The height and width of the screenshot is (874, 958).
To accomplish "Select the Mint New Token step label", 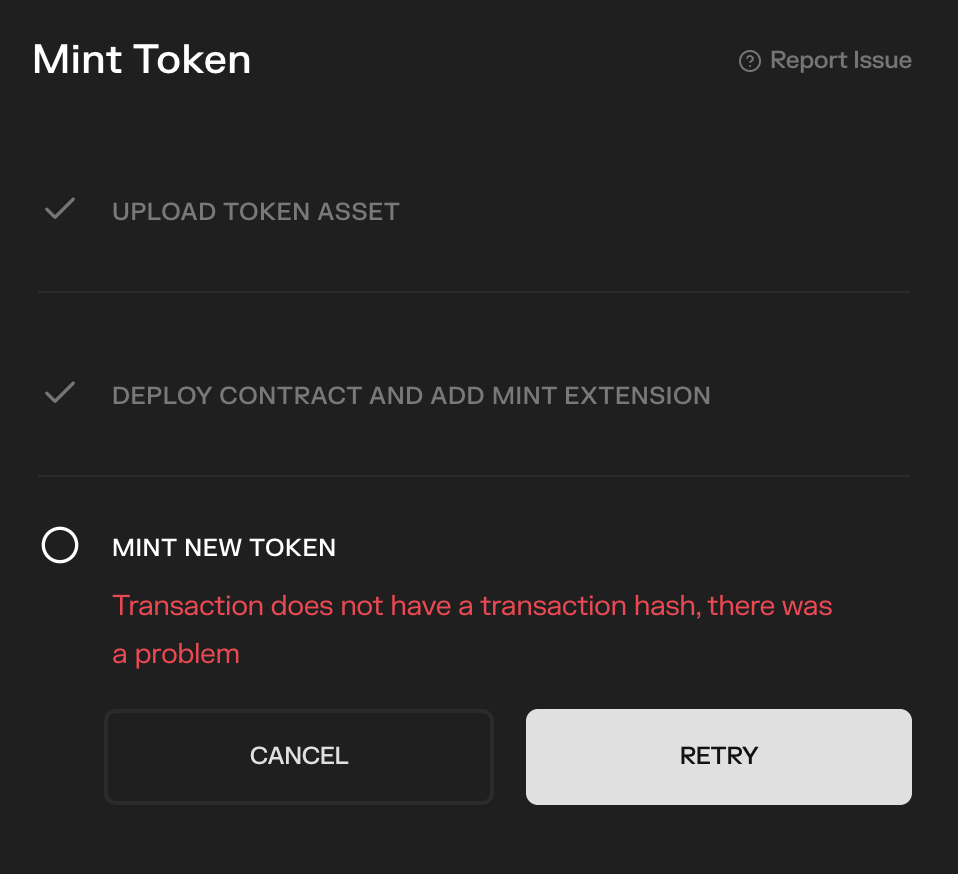I will tap(224, 548).
